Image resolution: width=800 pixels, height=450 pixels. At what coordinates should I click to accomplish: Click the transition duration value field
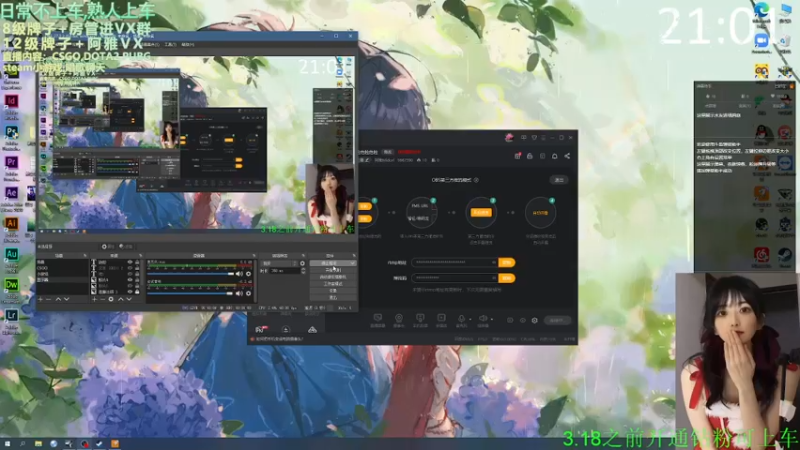[285, 271]
